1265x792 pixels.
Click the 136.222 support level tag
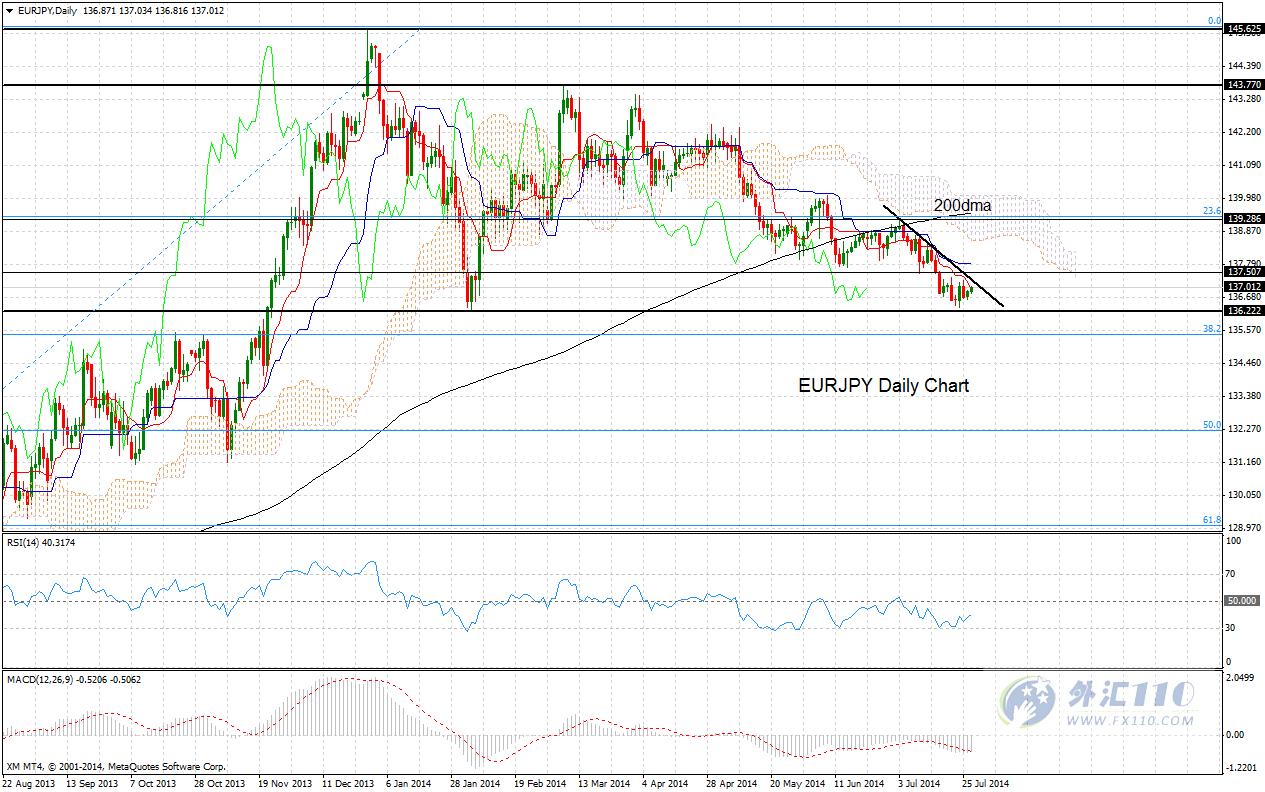(1244, 311)
